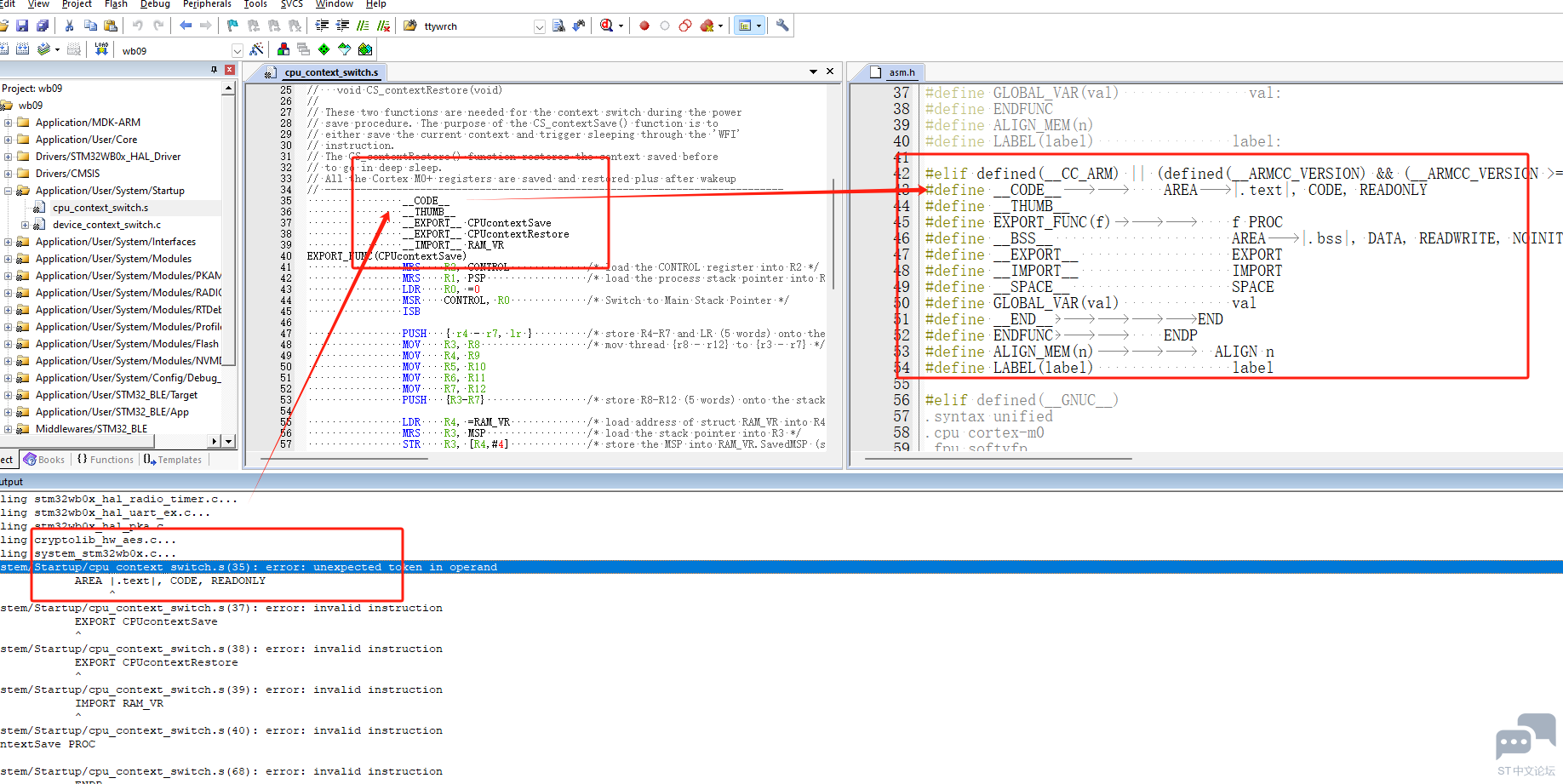The height and width of the screenshot is (784, 1563).
Task: Expand the device_context_switch.c node
Action: (25, 225)
